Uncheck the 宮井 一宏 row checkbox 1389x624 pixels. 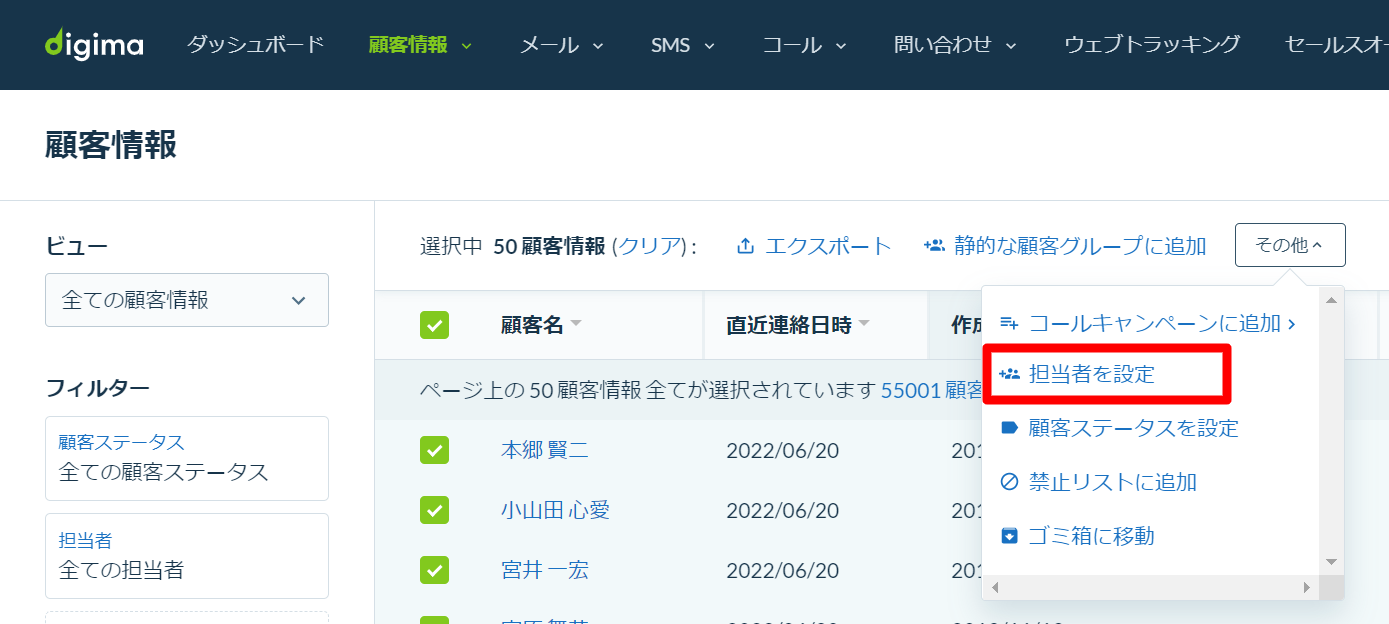(434, 570)
